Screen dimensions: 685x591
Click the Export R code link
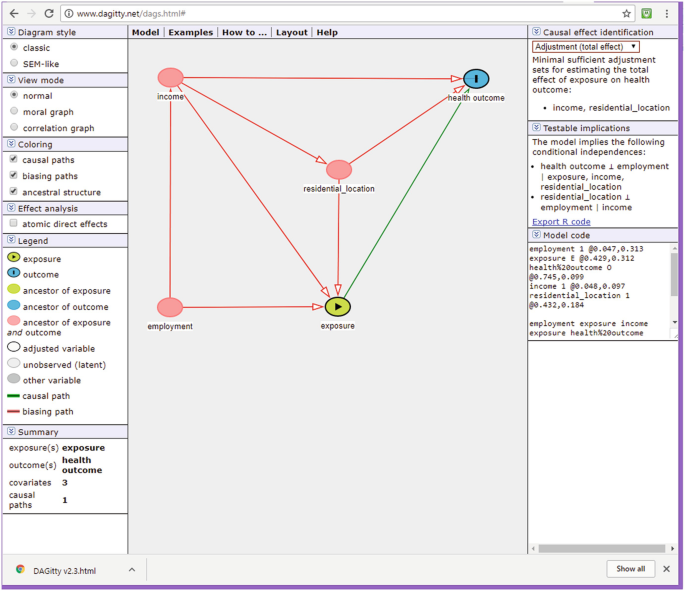click(x=561, y=221)
